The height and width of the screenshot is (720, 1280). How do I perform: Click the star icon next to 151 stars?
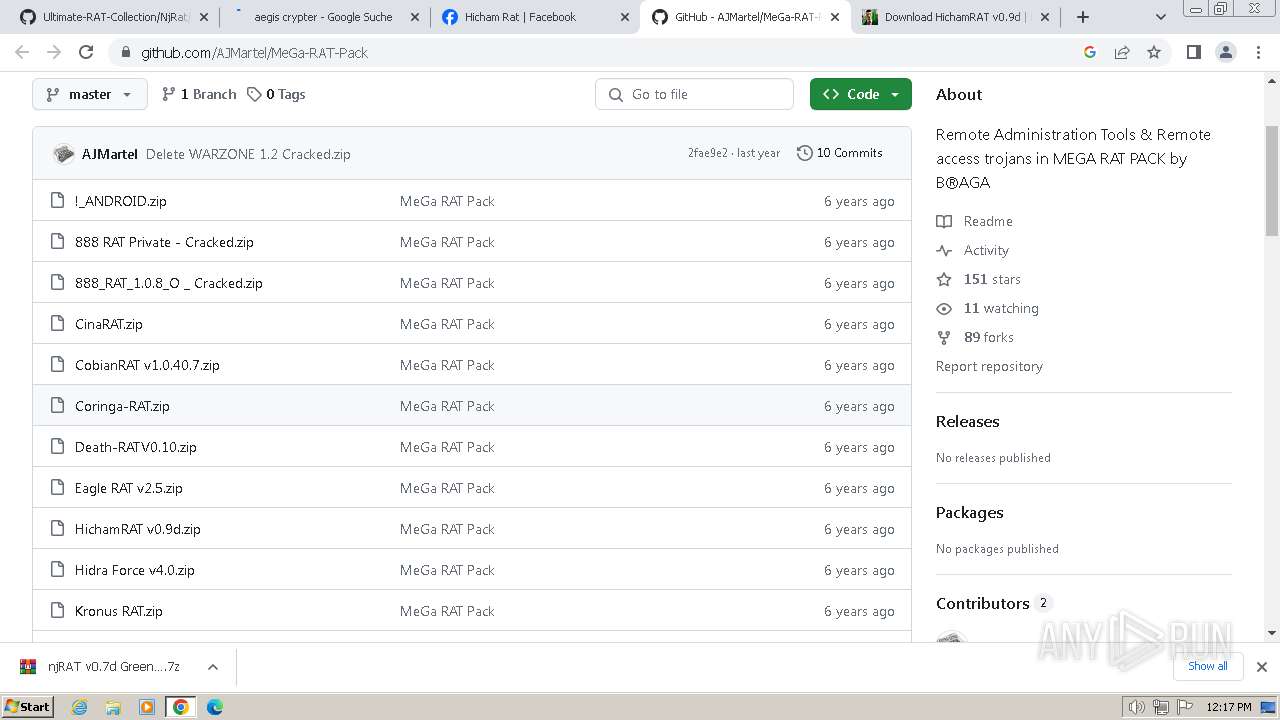click(x=944, y=279)
